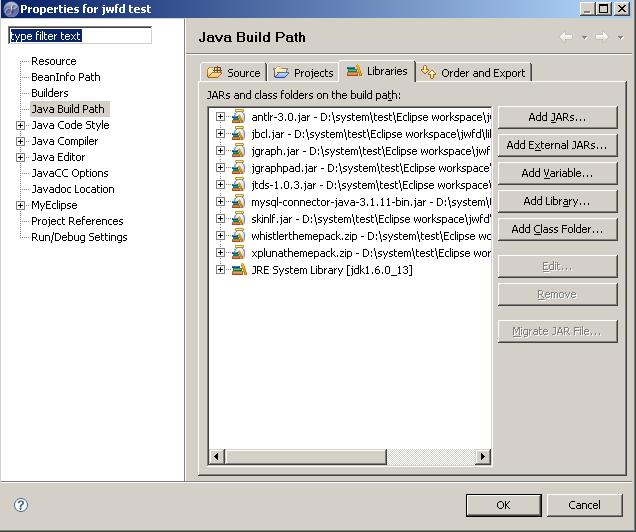Select JRE System Library [jdk1.6.0_13] text
This screenshot has height=532, width=636.
pos(332,270)
